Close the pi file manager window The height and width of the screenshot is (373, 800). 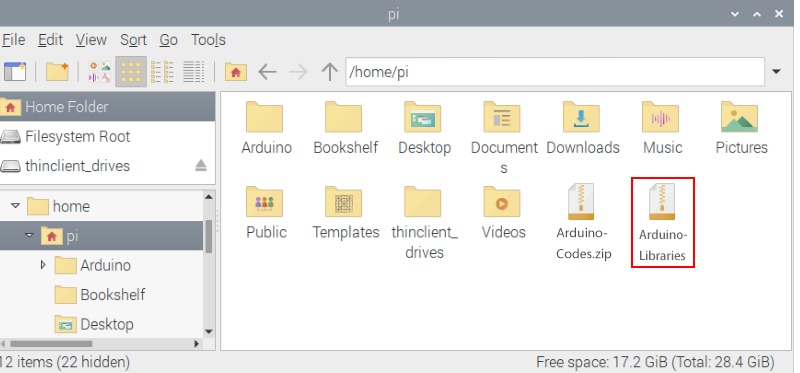tap(779, 14)
